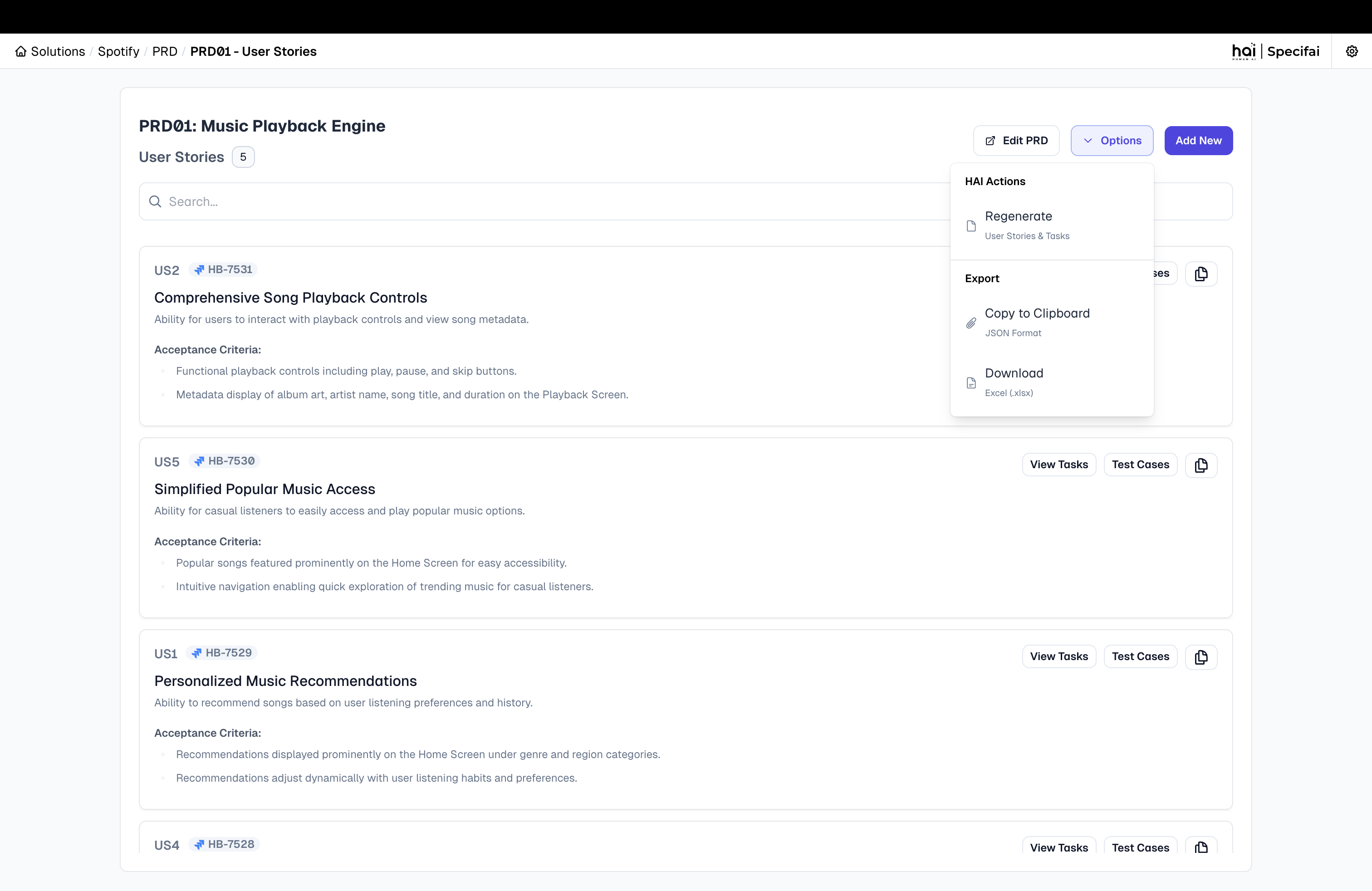Image resolution: width=1372 pixels, height=891 pixels.
Task: Go to Spotify in breadcrumb
Action: (x=118, y=51)
